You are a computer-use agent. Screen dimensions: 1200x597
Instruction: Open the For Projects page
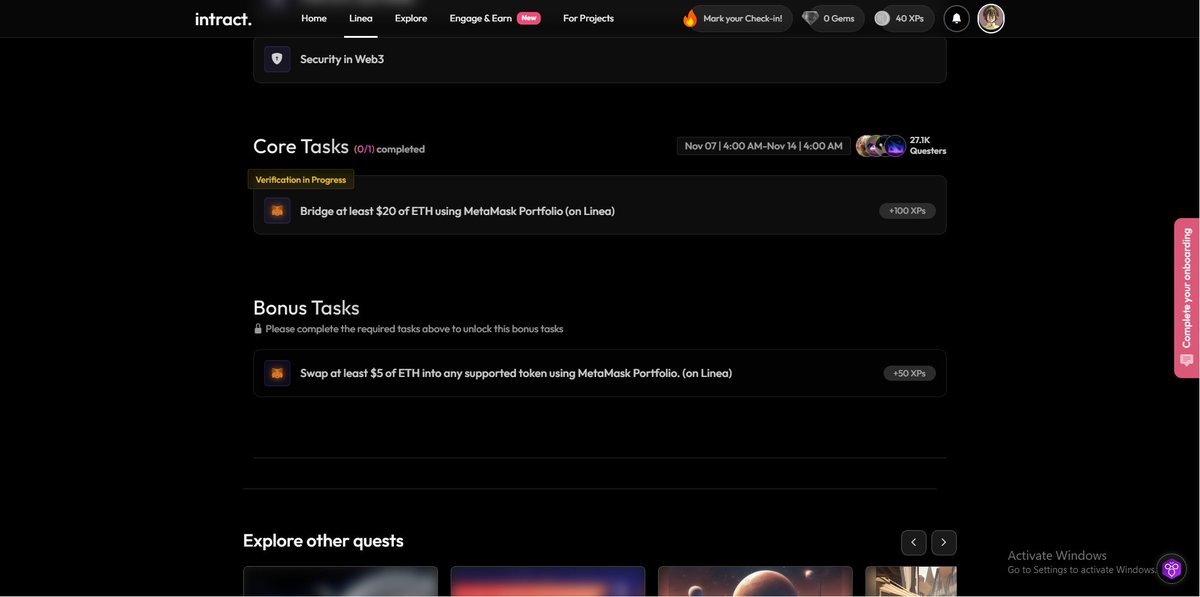pyautogui.click(x=588, y=18)
